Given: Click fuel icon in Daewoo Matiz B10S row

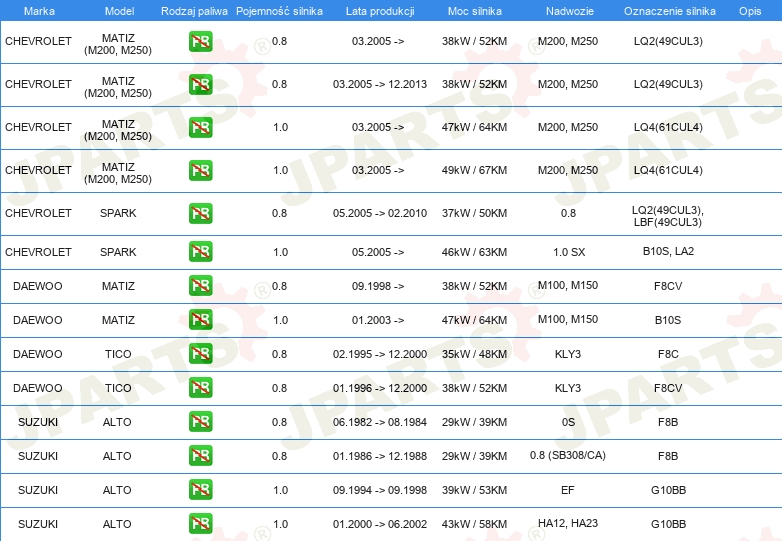Looking at the screenshot, I should (200, 320).
